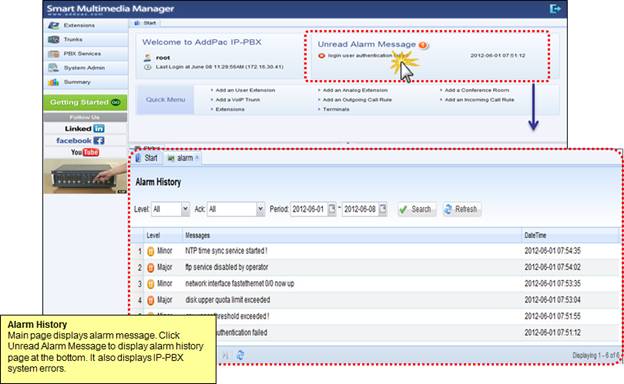Click the Getting Started button
Image resolution: width=624 pixels, height=384 pixels.
(85, 102)
